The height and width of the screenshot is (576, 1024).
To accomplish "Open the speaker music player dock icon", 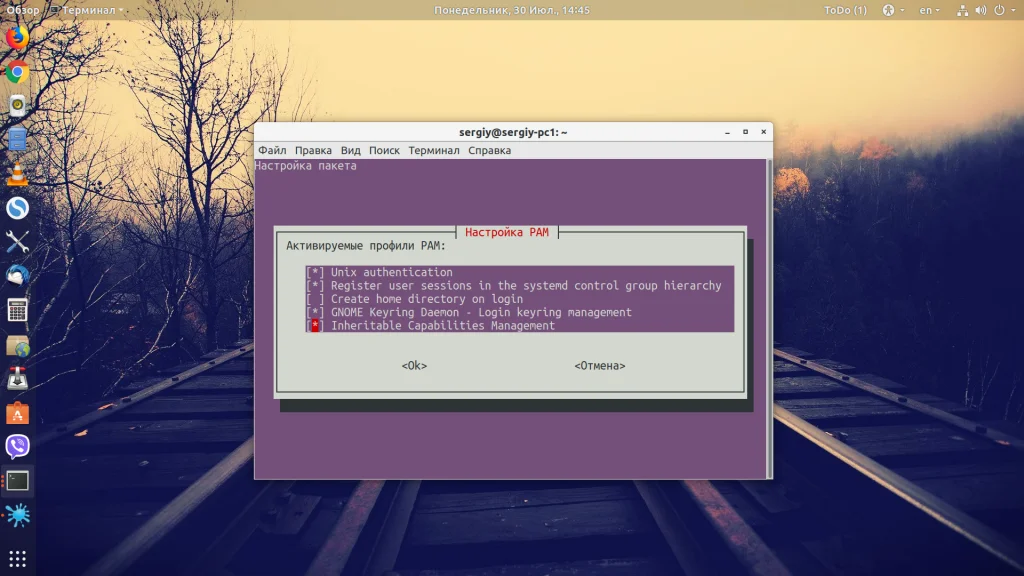I will tap(18, 106).
